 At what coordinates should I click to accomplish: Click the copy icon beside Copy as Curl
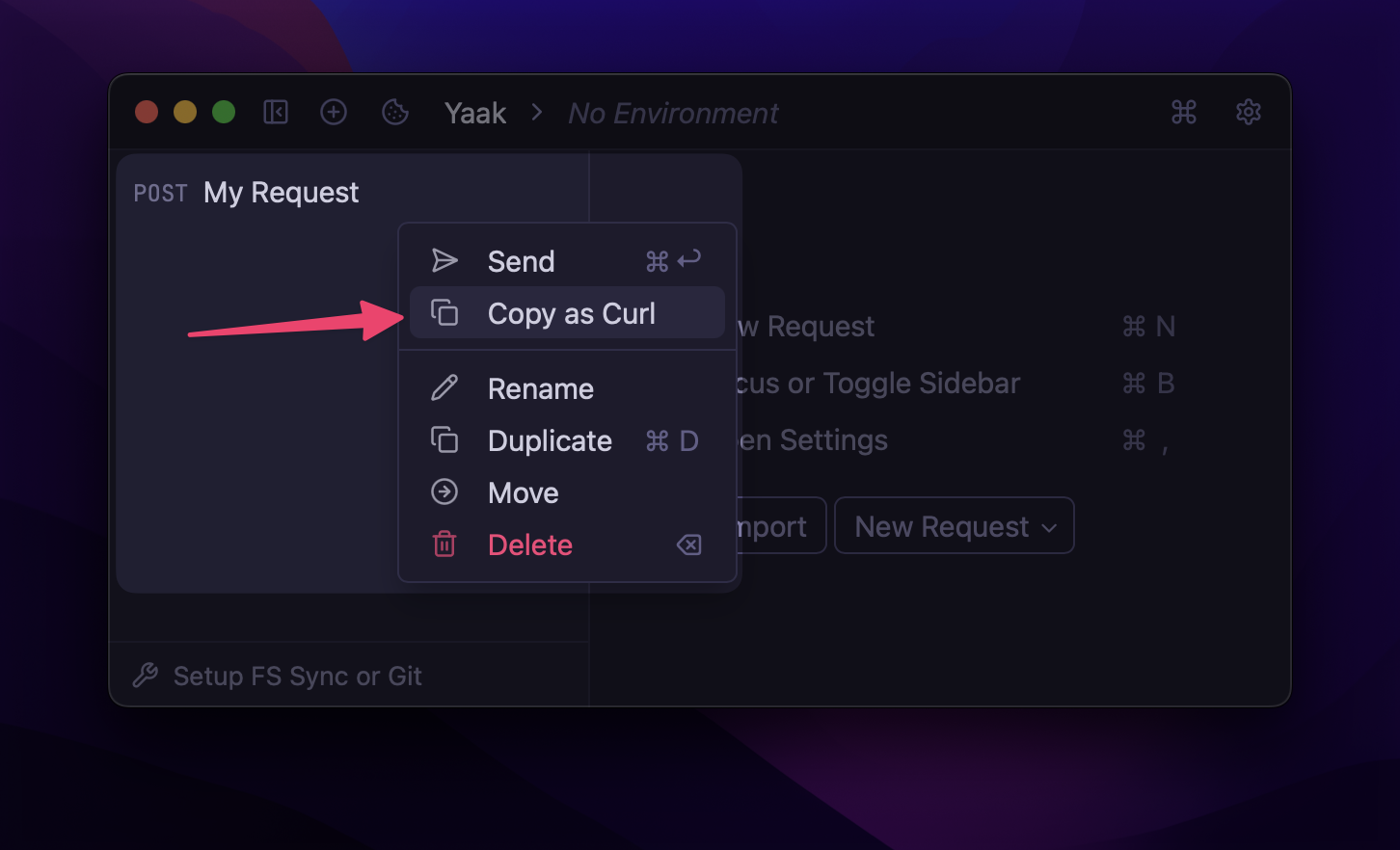pos(444,312)
